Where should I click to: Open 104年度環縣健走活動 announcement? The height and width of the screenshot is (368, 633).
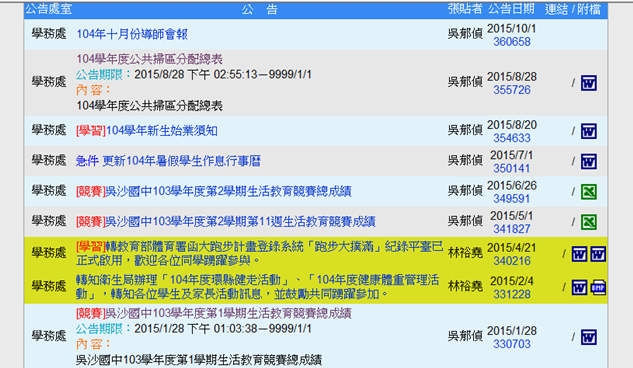tap(257, 287)
